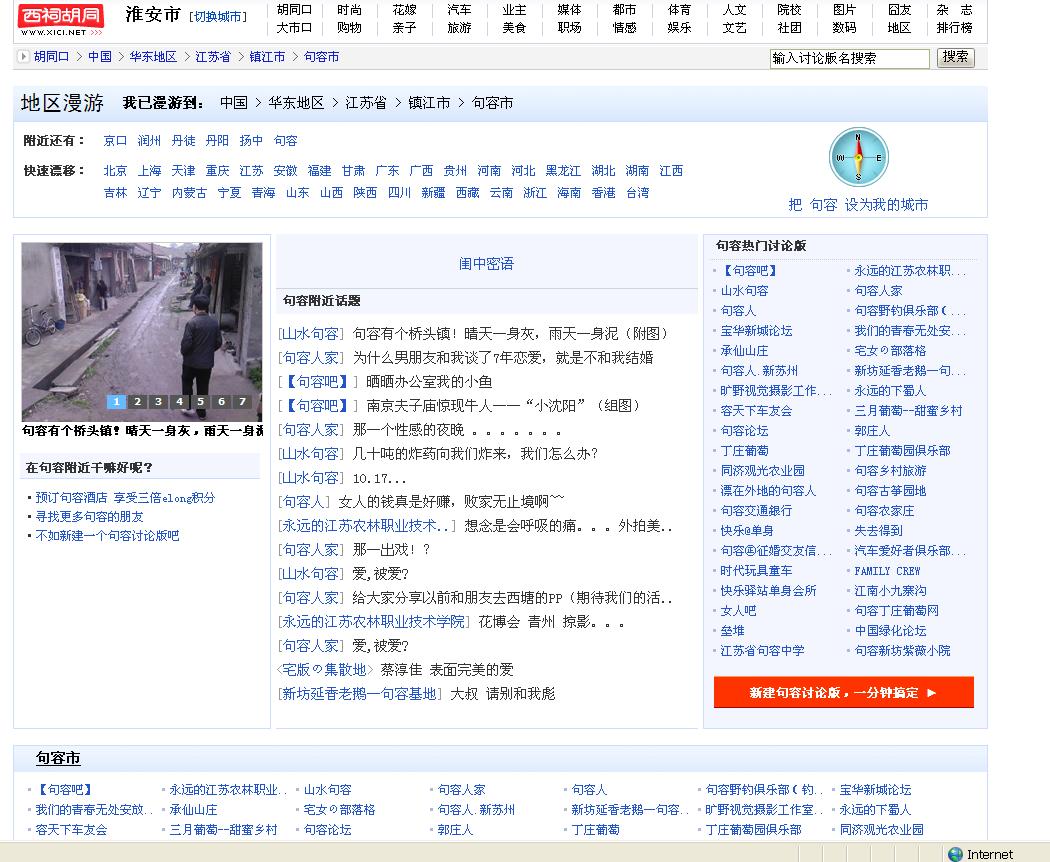This screenshot has width=1050, height=862.
Task: Click the compass icon
Action: point(858,157)
